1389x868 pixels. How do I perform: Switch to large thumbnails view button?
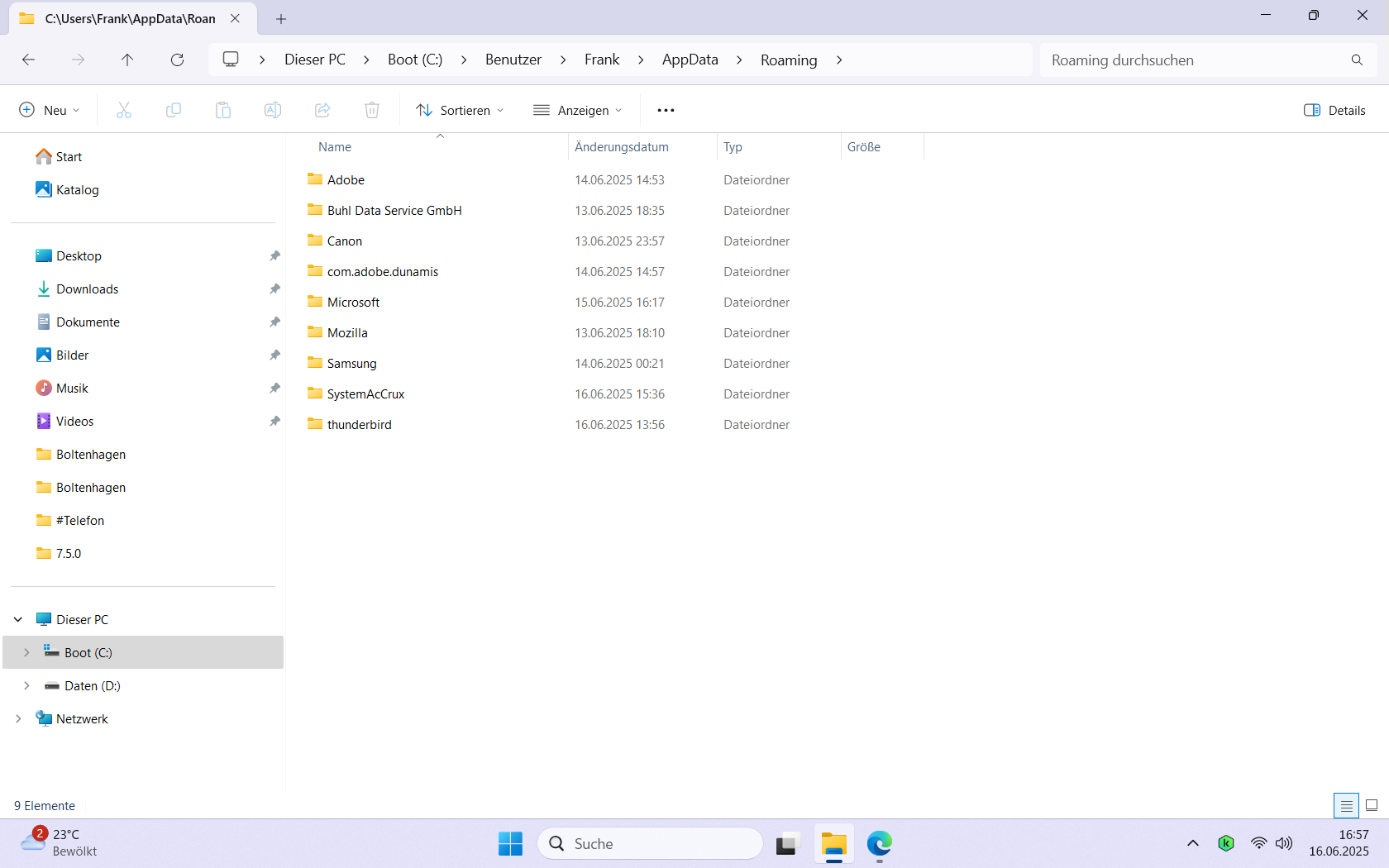click(1372, 805)
